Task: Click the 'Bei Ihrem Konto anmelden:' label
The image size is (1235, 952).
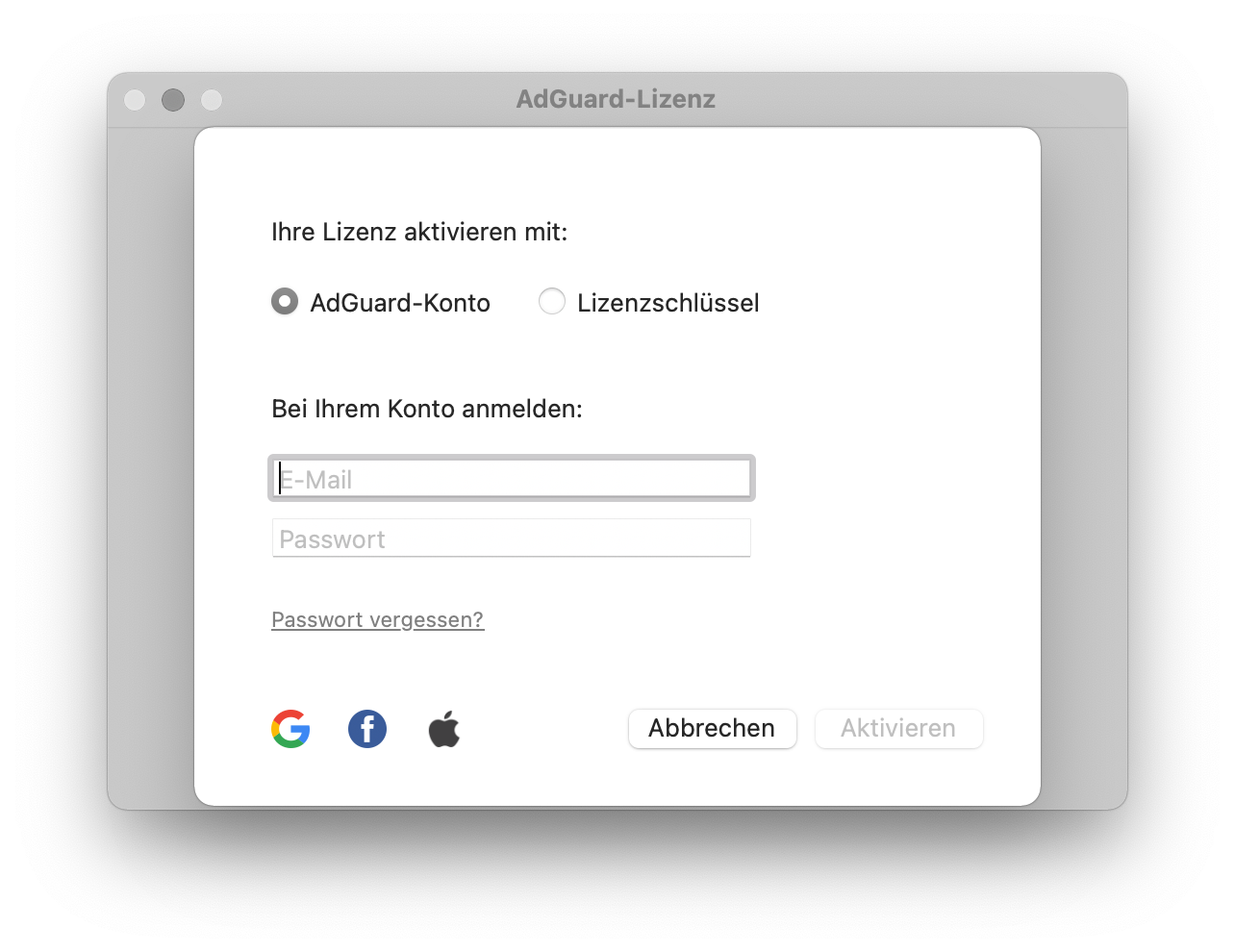Action: [427, 409]
